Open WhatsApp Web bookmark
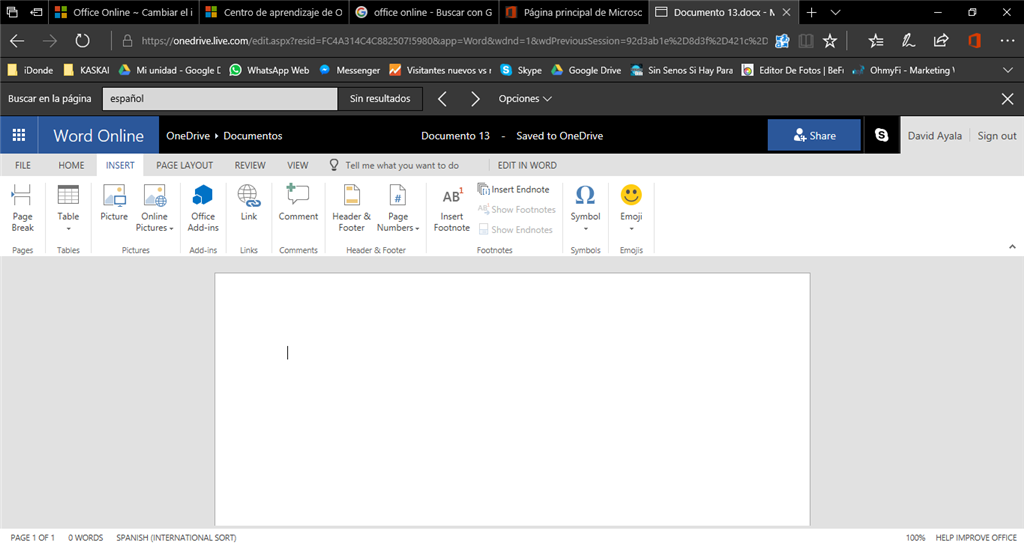The image size is (1024, 545). 270,70
